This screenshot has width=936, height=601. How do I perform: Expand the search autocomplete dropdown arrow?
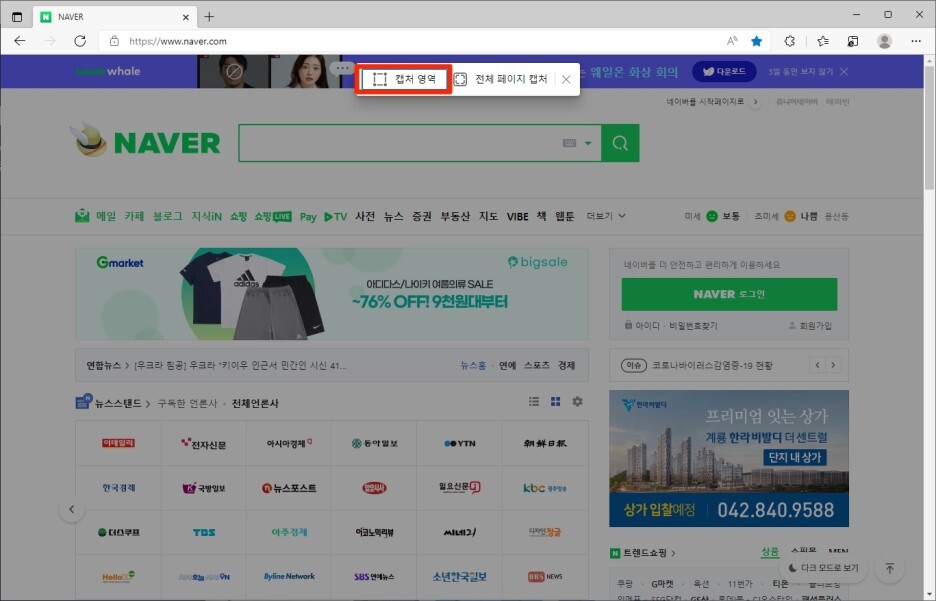[x=588, y=143]
